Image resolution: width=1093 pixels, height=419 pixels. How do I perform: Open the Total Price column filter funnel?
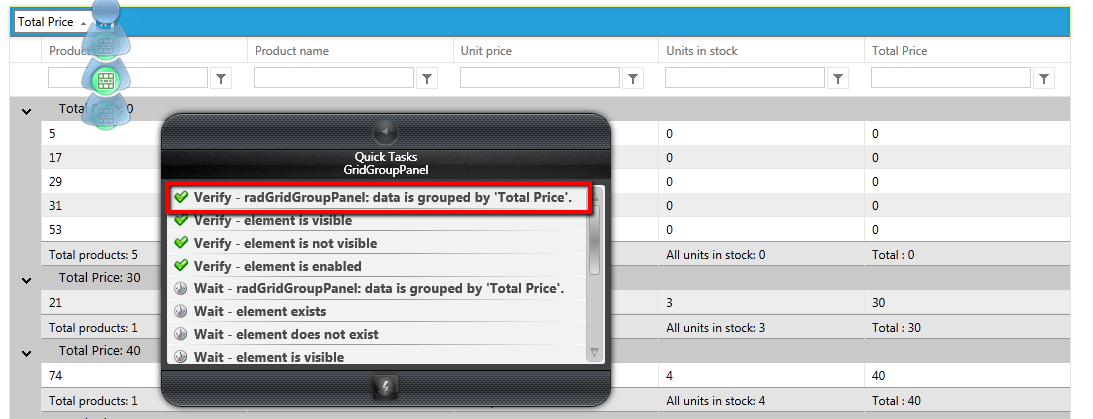(1045, 78)
